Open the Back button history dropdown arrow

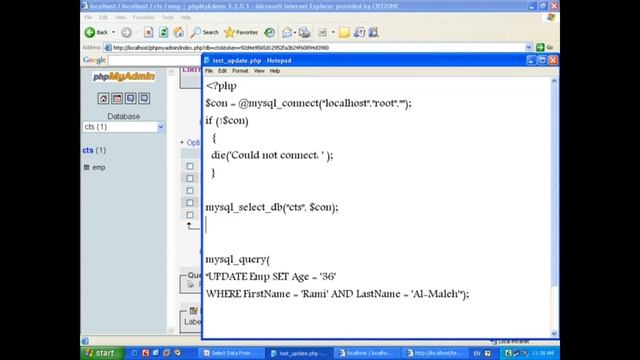pyautogui.click(x=113, y=32)
